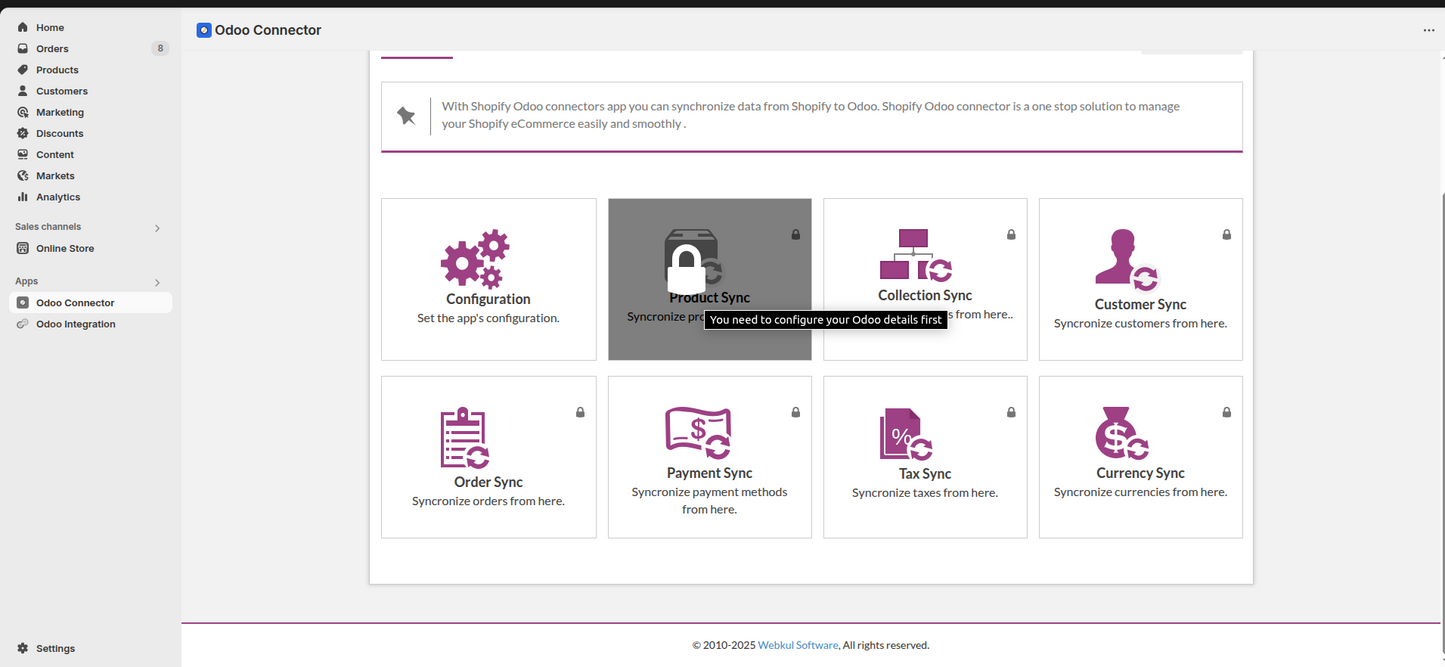This screenshot has height=667, width=1445.
Task: Click the small lock on Product Sync card
Action: pyautogui.click(x=796, y=234)
